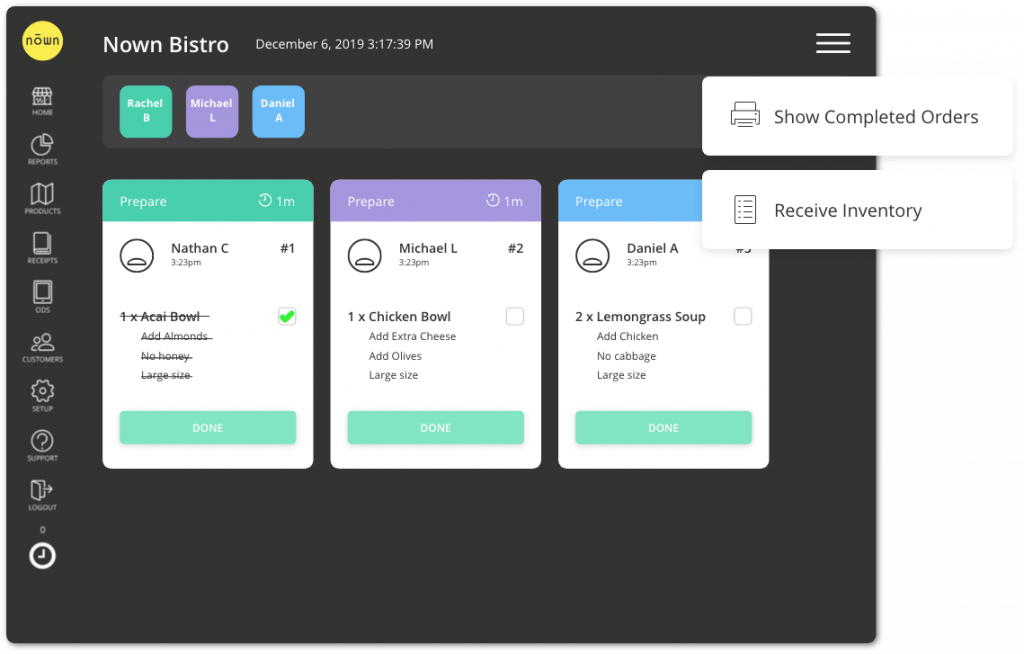
Task: Open the Products section
Action: point(42,198)
